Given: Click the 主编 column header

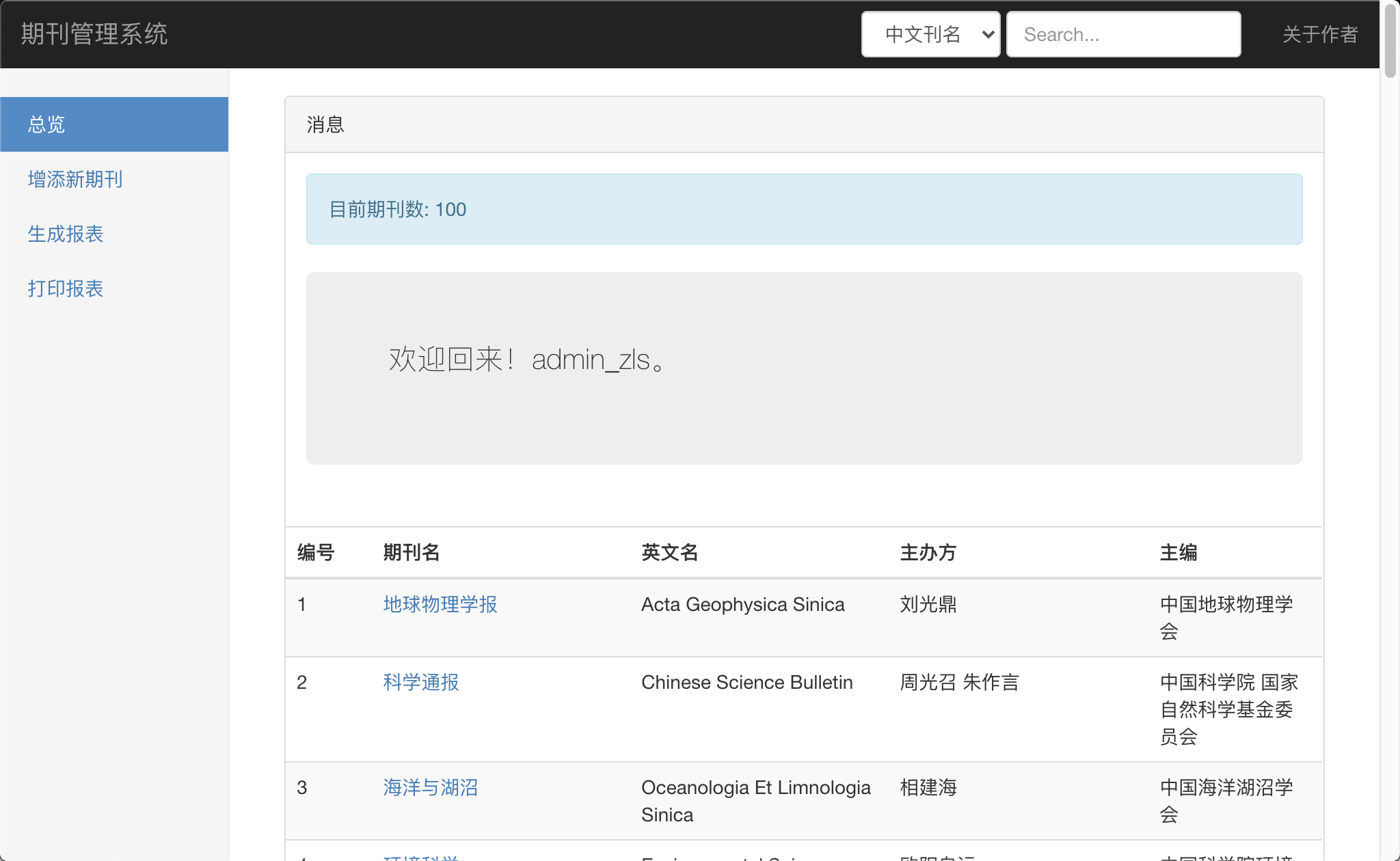Looking at the screenshot, I should [1178, 552].
